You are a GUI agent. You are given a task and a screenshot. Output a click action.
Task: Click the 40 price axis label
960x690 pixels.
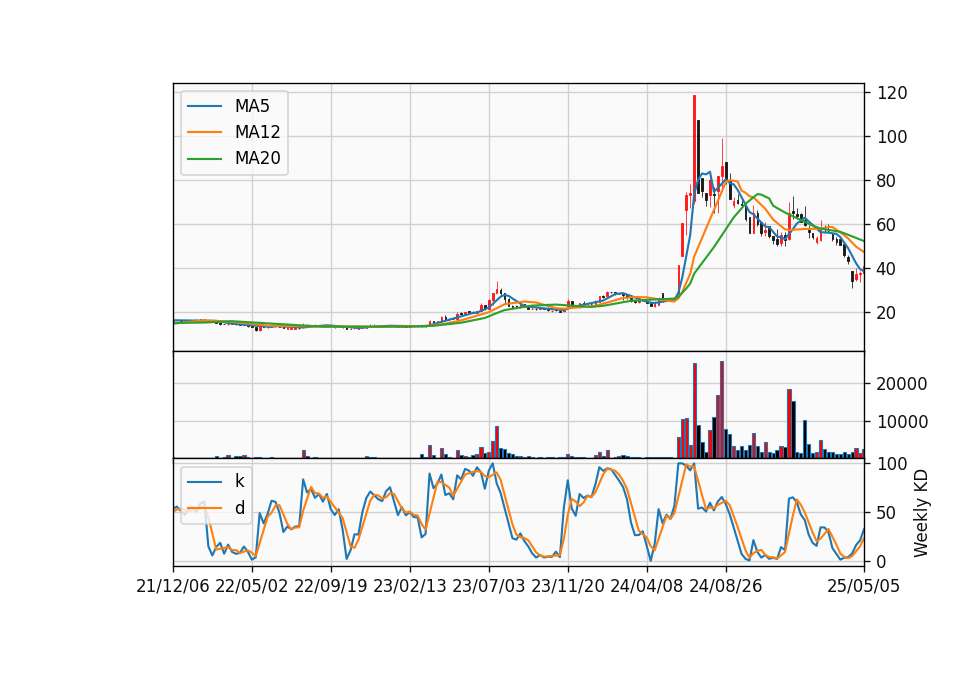coord(887,269)
